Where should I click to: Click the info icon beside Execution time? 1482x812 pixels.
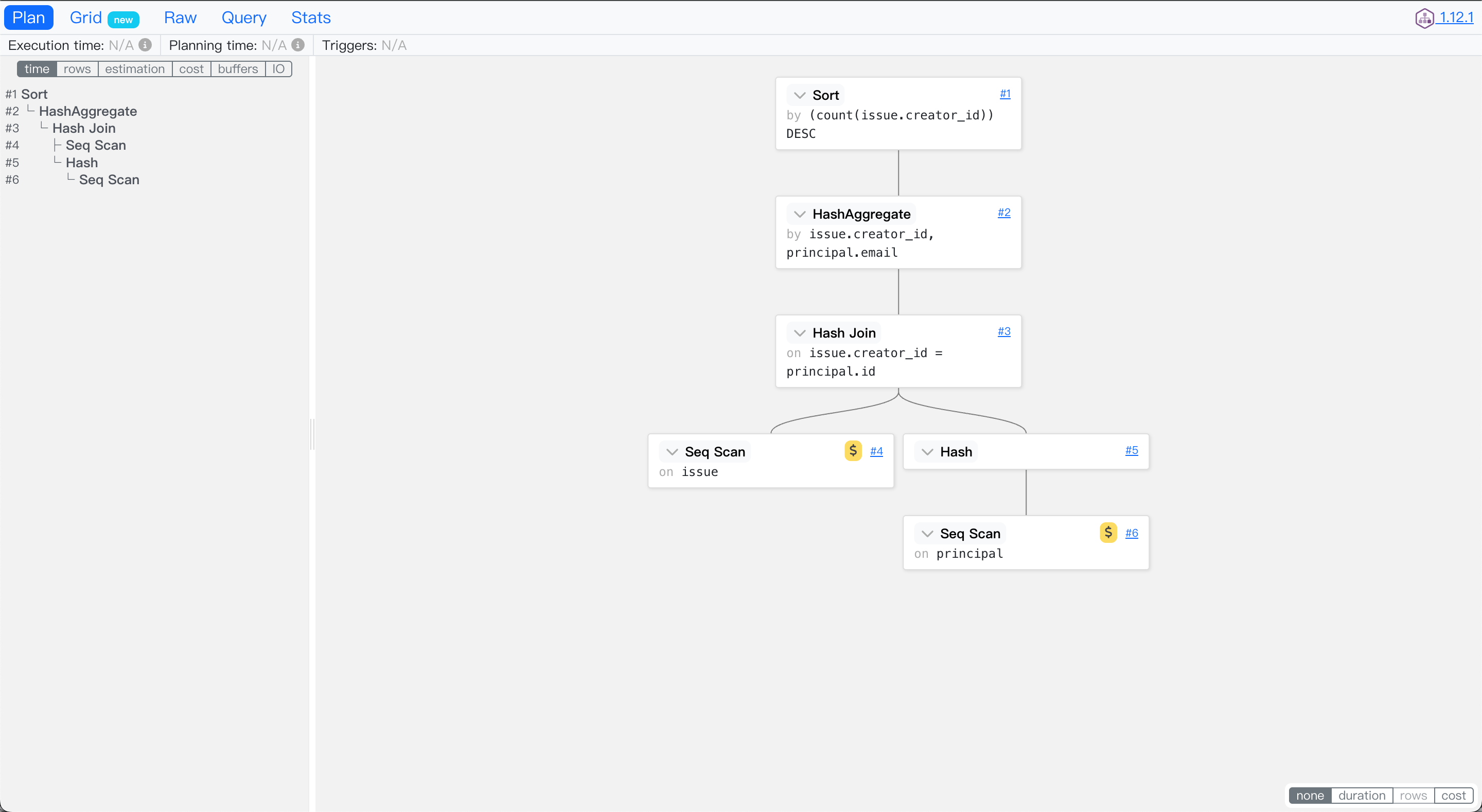click(145, 45)
